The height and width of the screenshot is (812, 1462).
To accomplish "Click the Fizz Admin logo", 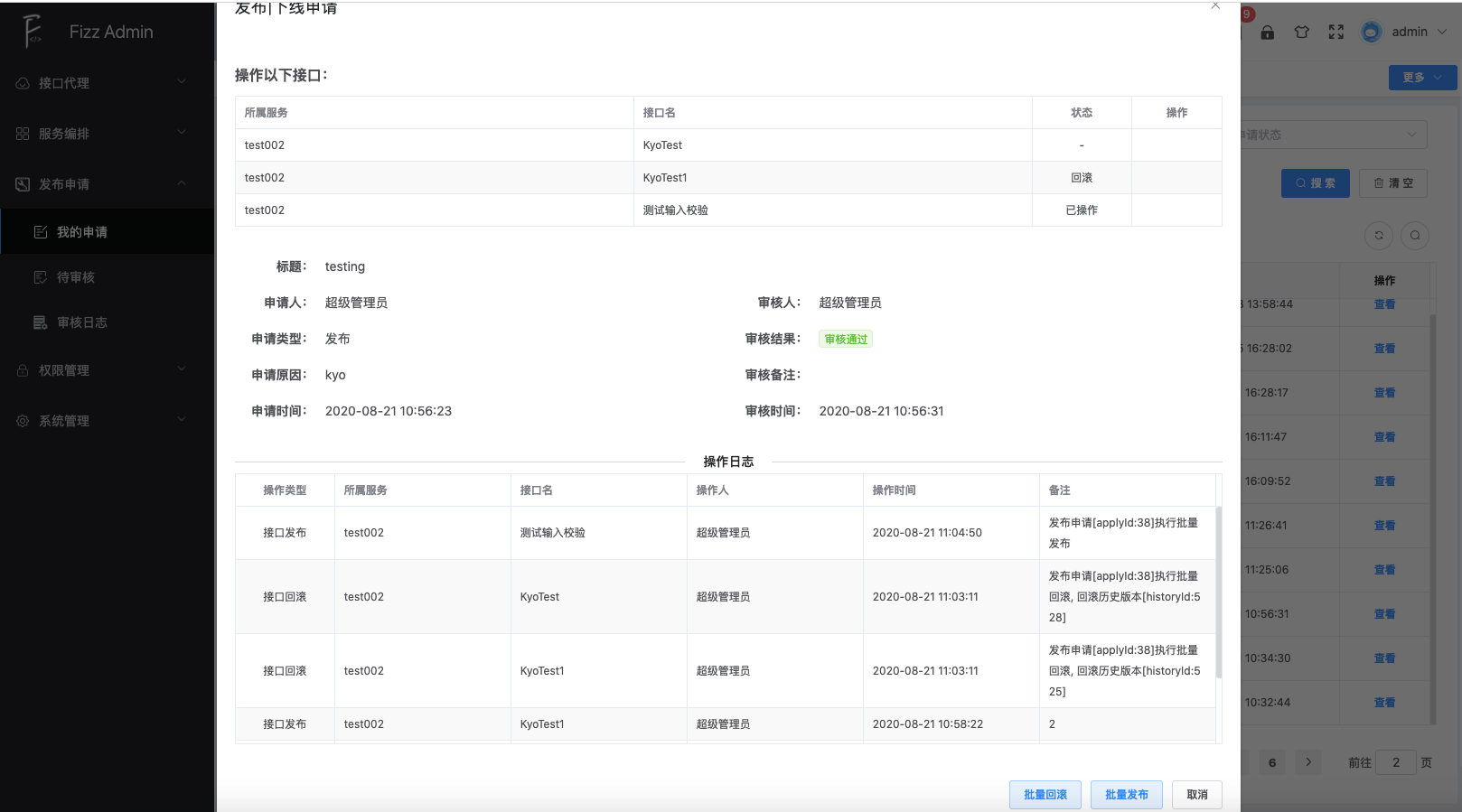I will click(33, 32).
